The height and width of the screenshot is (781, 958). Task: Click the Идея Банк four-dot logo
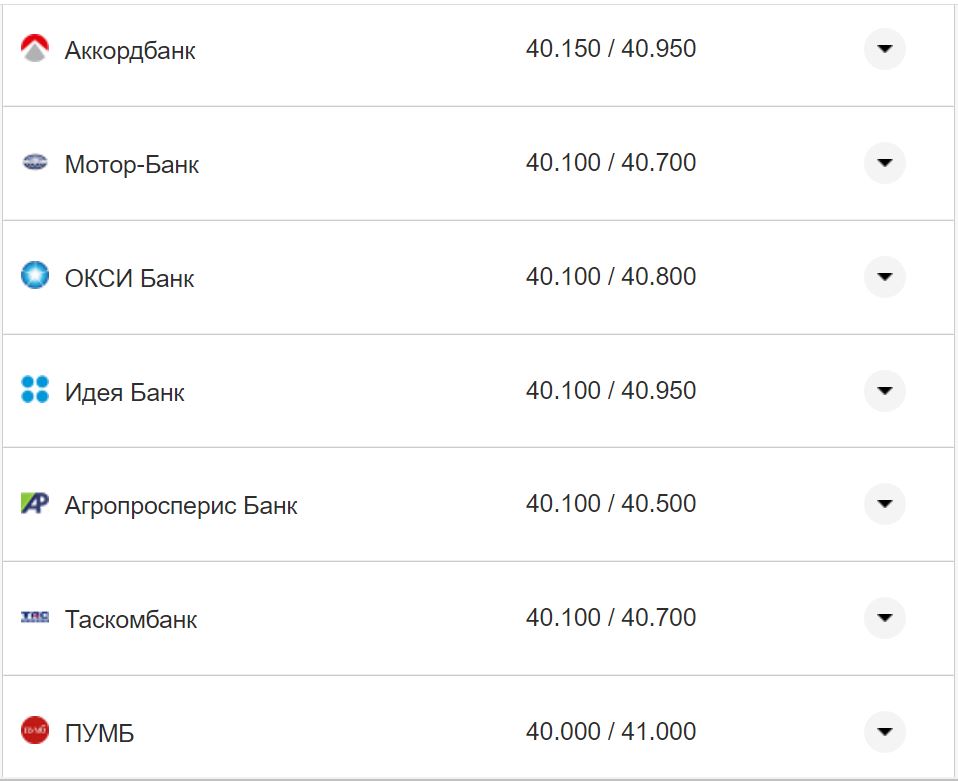[35, 390]
